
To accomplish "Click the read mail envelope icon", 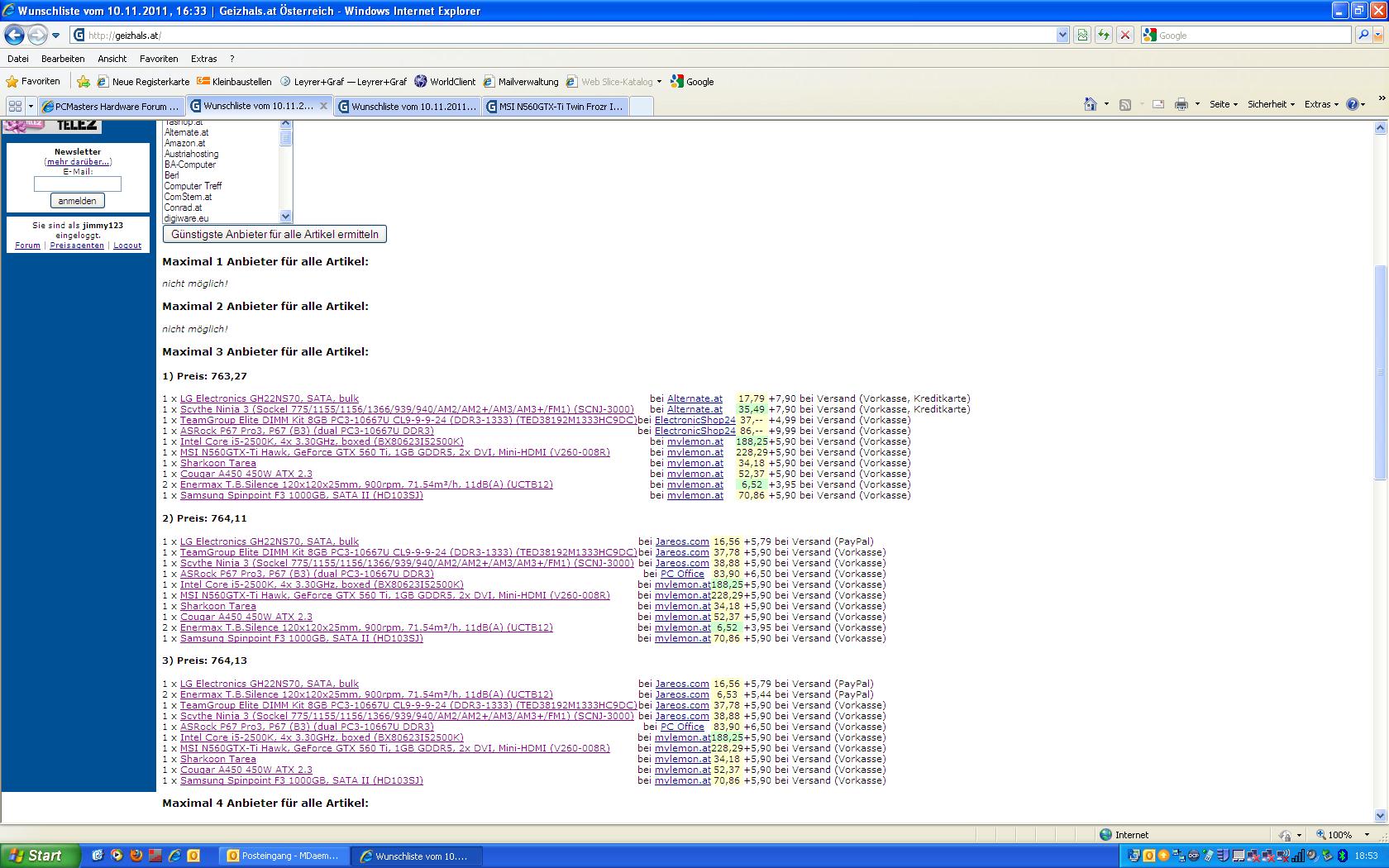I will [x=1158, y=104].
